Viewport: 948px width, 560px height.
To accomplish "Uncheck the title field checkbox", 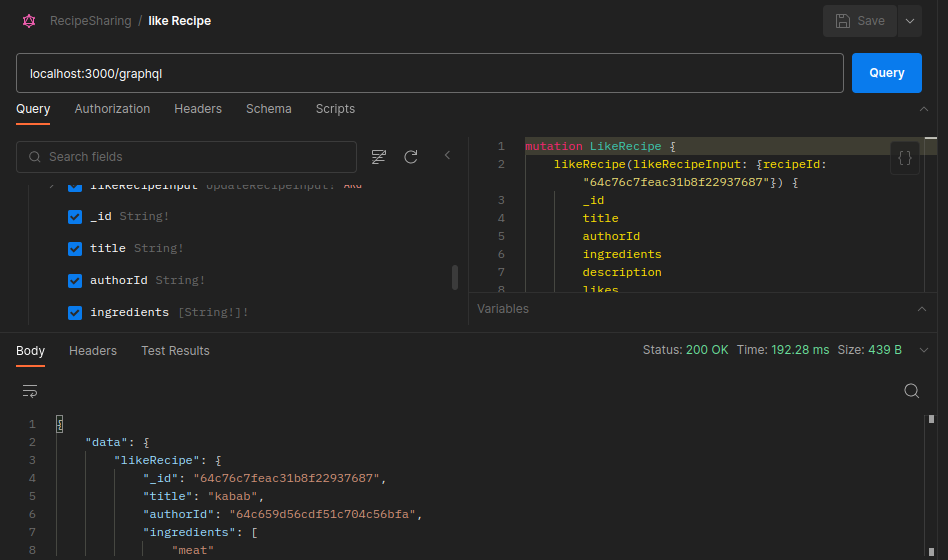I will (x=75, y=249).
